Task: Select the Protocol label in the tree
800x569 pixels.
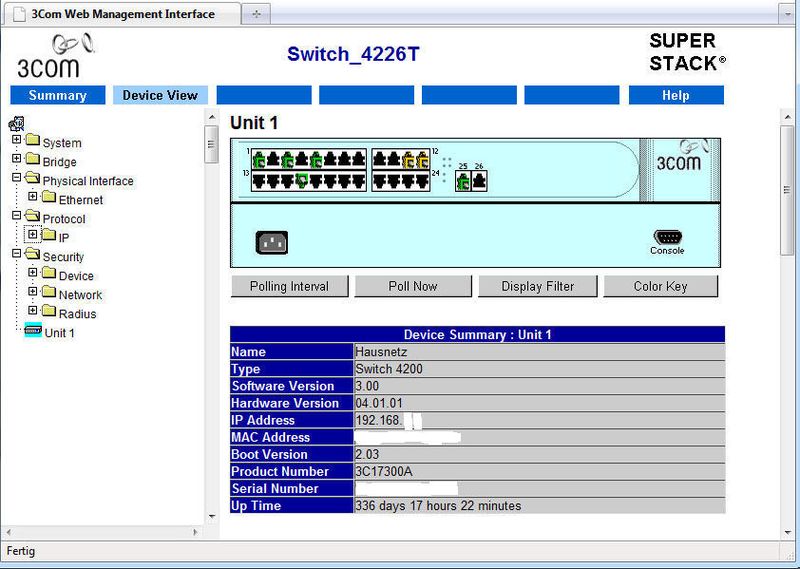Action: pos(64,219)
